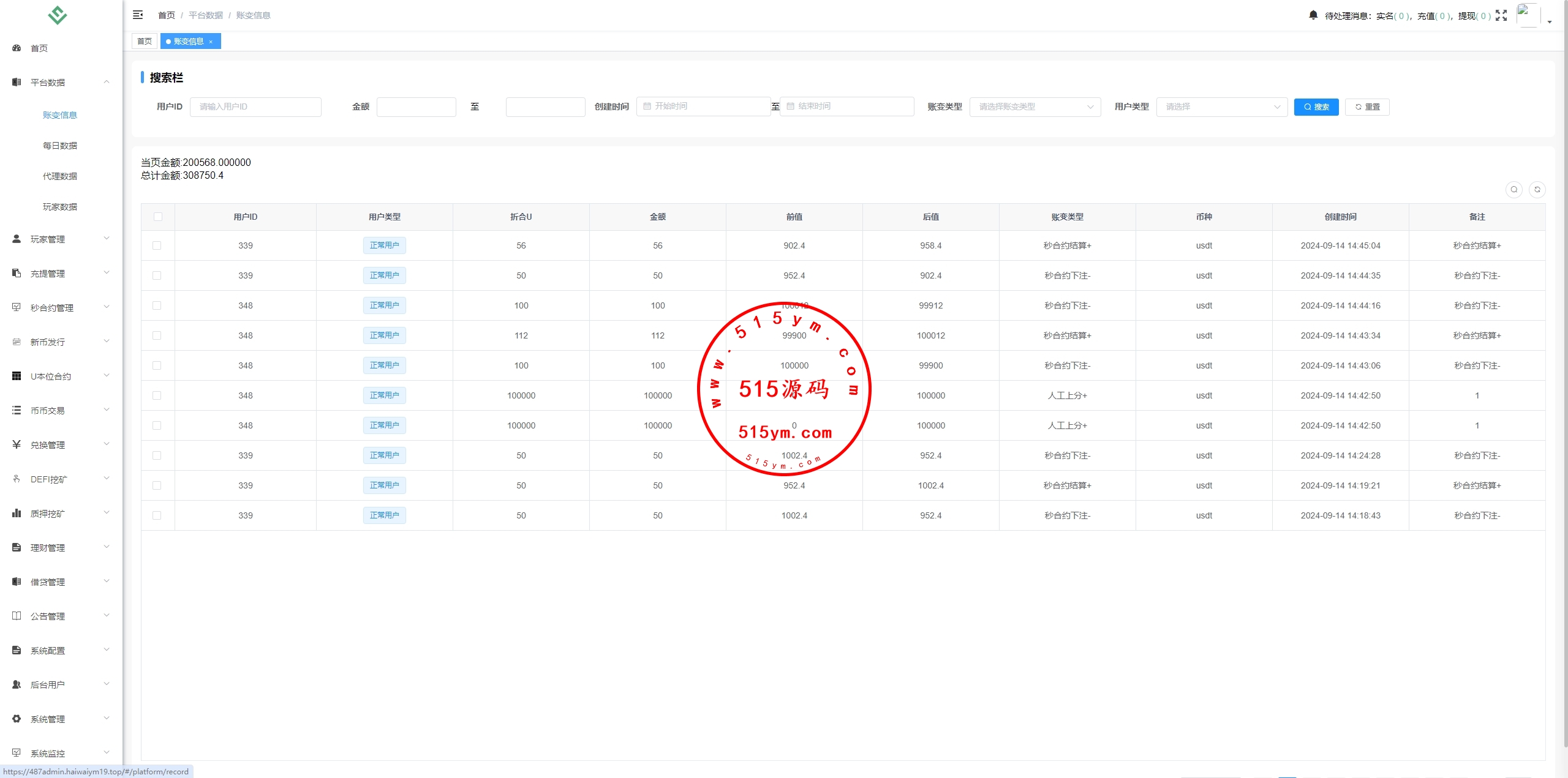Viewport: 1568px width, 778px height.
Task: Open 首页 dashboard in sidebar
Action: [x=39, y=48]
